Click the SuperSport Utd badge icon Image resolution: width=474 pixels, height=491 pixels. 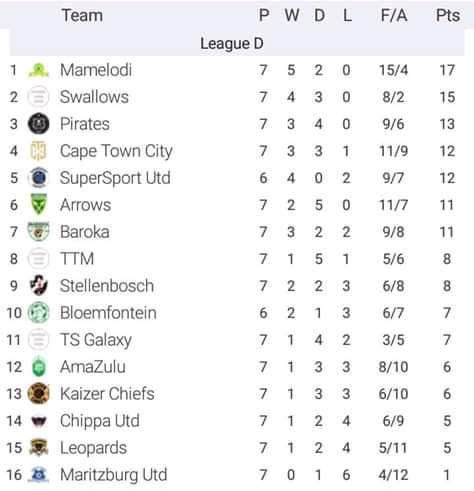[39, 178]
